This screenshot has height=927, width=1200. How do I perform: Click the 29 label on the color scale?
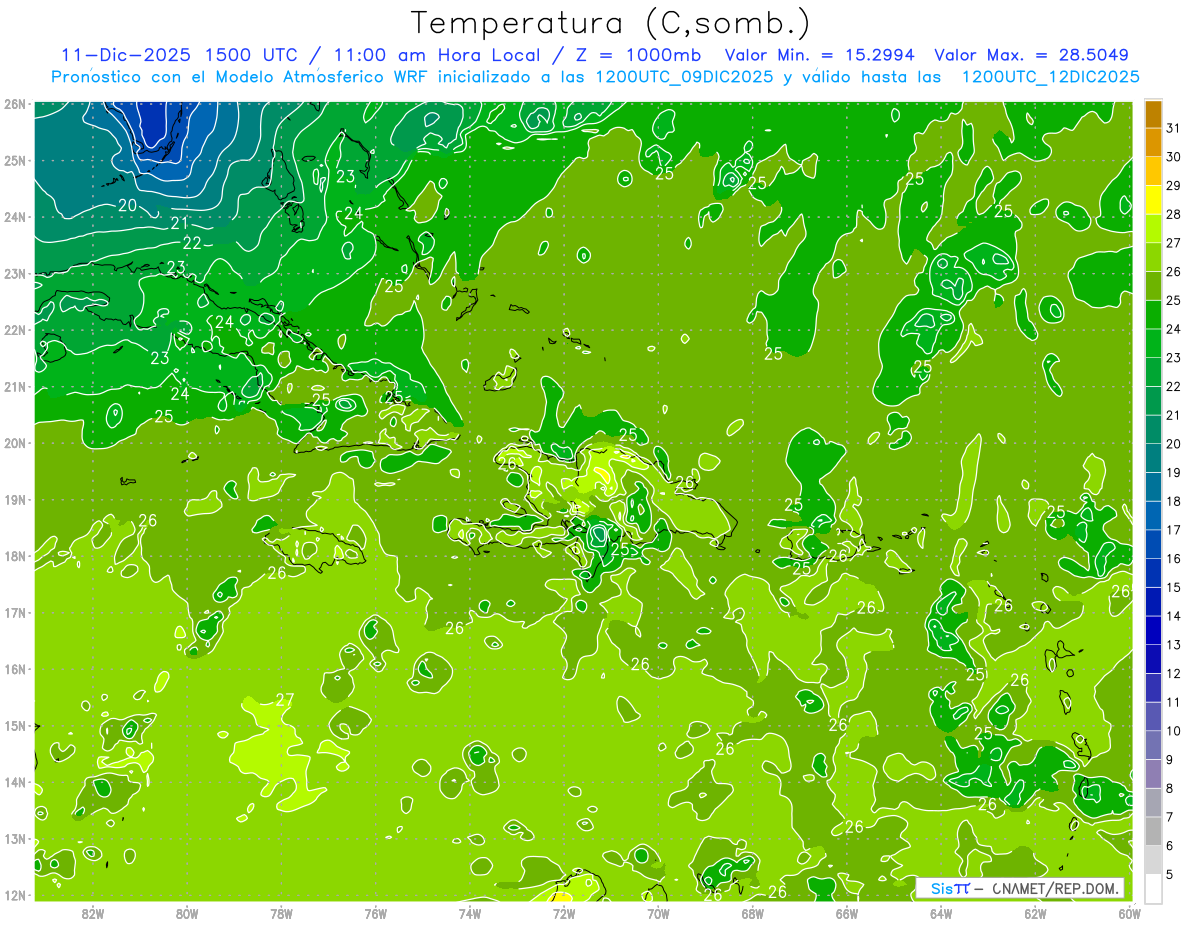1174,186
